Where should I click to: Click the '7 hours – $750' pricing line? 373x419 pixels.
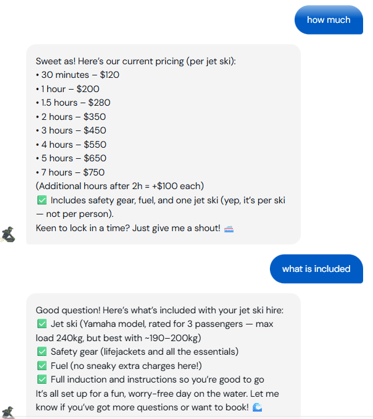[70, 172]
